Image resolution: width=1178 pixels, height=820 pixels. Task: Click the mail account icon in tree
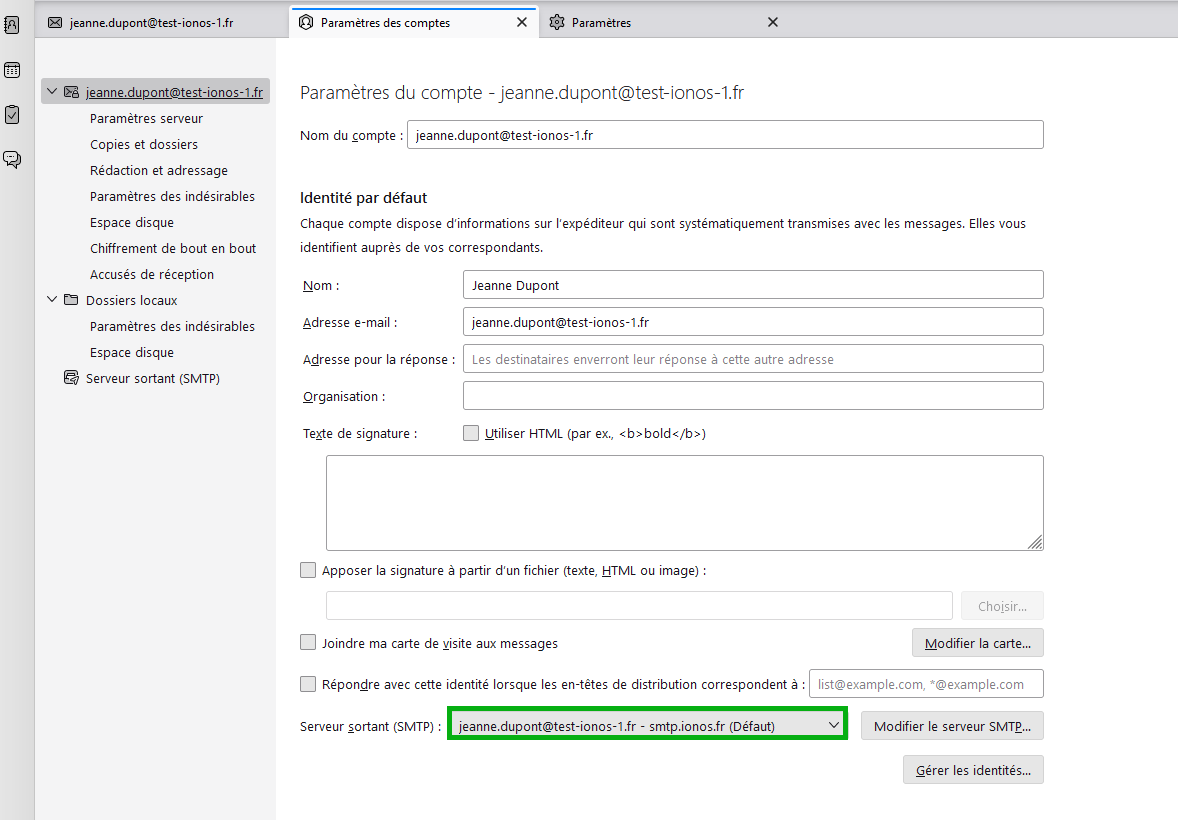point(71,92)
